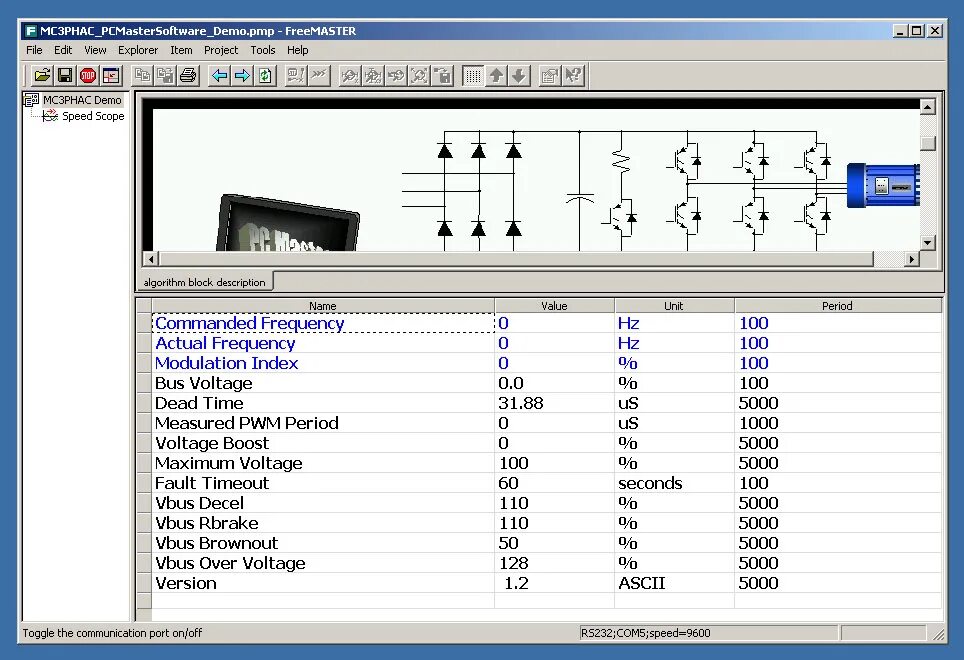Click the Version value 1.2
The image size is (964, 660).
pyautogui.click(x=516, y=583)
